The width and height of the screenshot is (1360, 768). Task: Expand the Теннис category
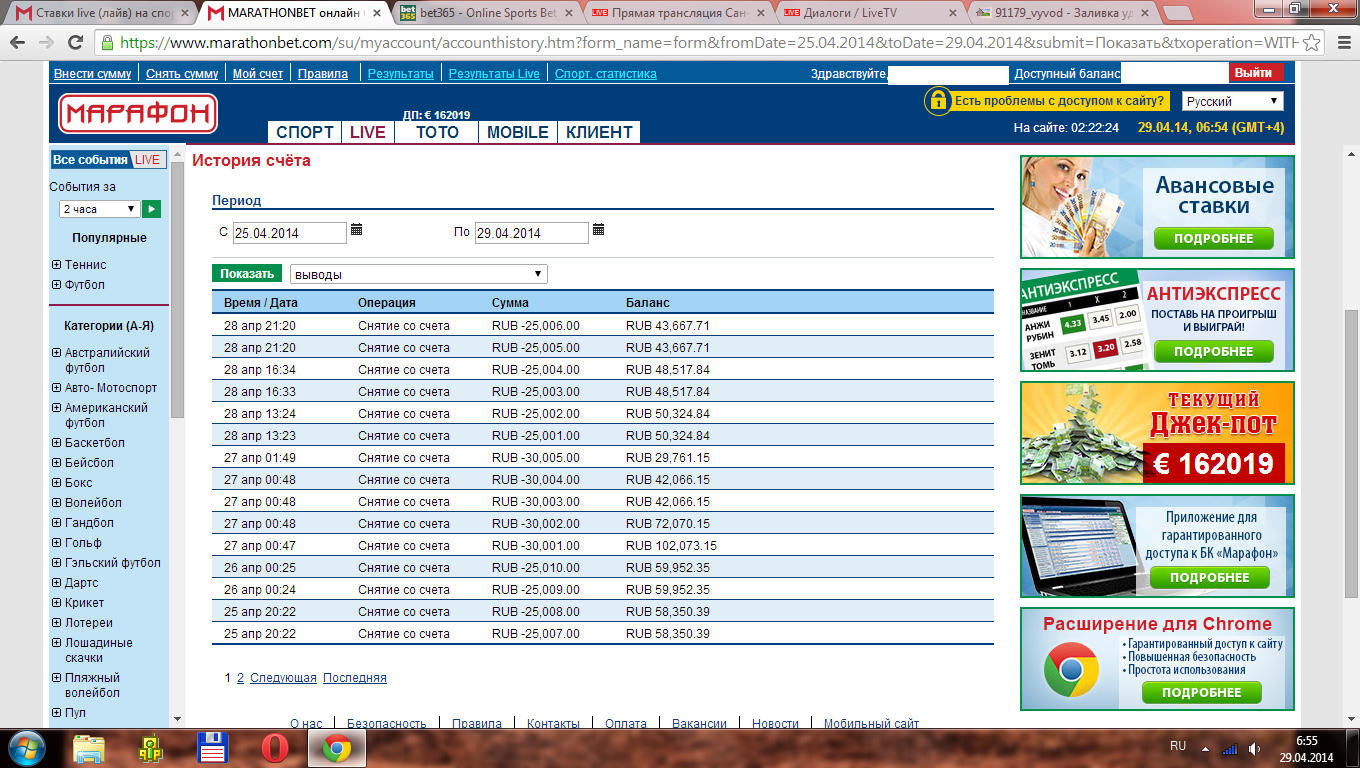pyautogui.click(x=56, y=265)
